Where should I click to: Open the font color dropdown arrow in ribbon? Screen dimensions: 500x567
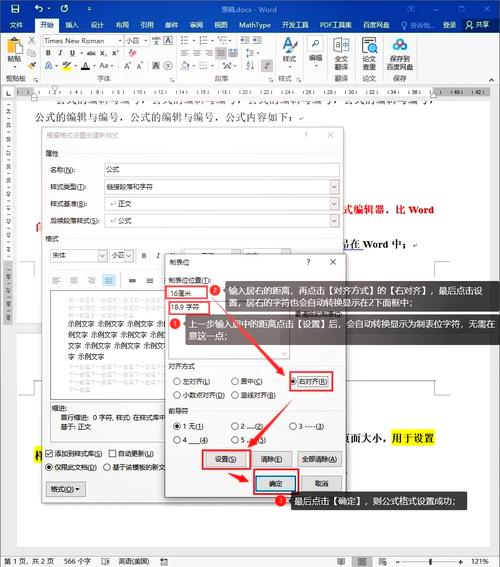point(94,66)
